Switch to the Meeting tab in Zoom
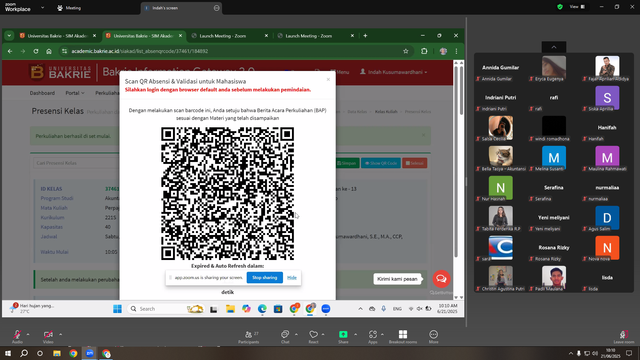This screenshot has width=640, height=360. [69, 8]
